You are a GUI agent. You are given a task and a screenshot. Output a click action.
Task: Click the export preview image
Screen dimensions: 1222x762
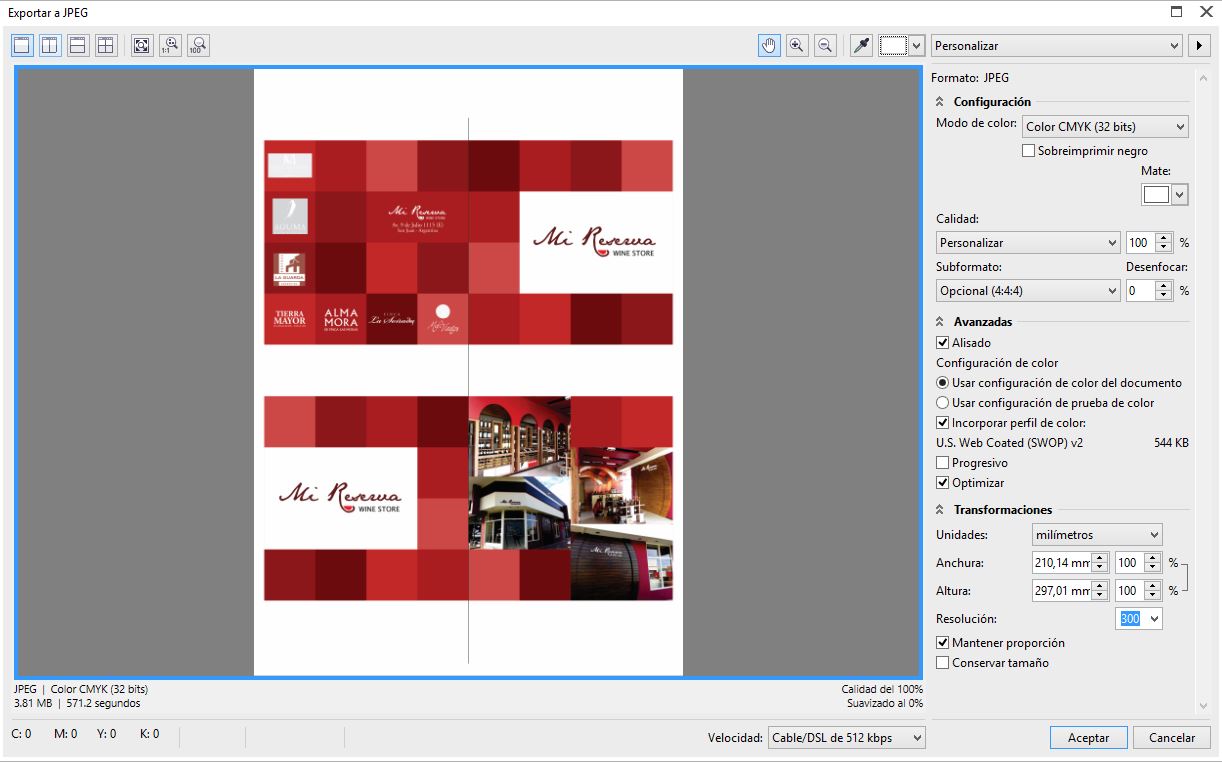point(468,372)
